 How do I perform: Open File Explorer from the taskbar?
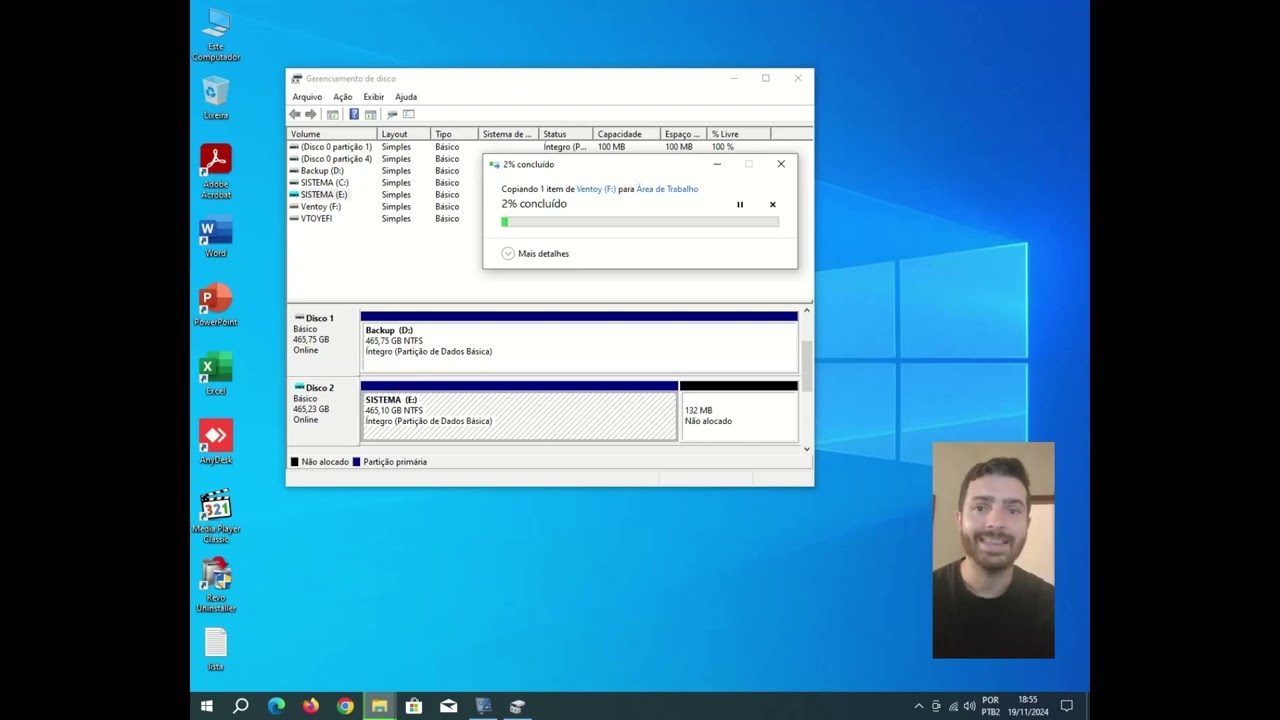tap(379, 706)
